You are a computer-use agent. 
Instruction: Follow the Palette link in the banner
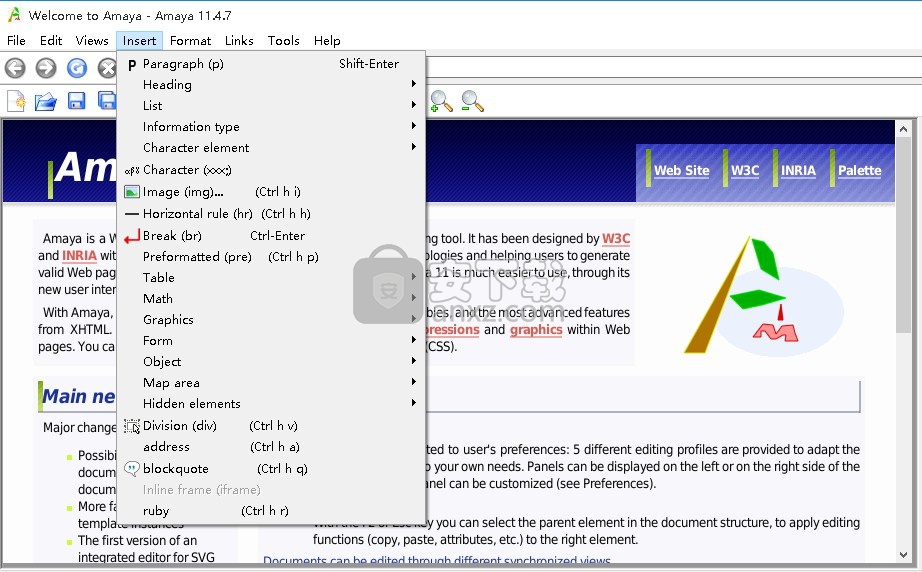click(x=860, y=170)
